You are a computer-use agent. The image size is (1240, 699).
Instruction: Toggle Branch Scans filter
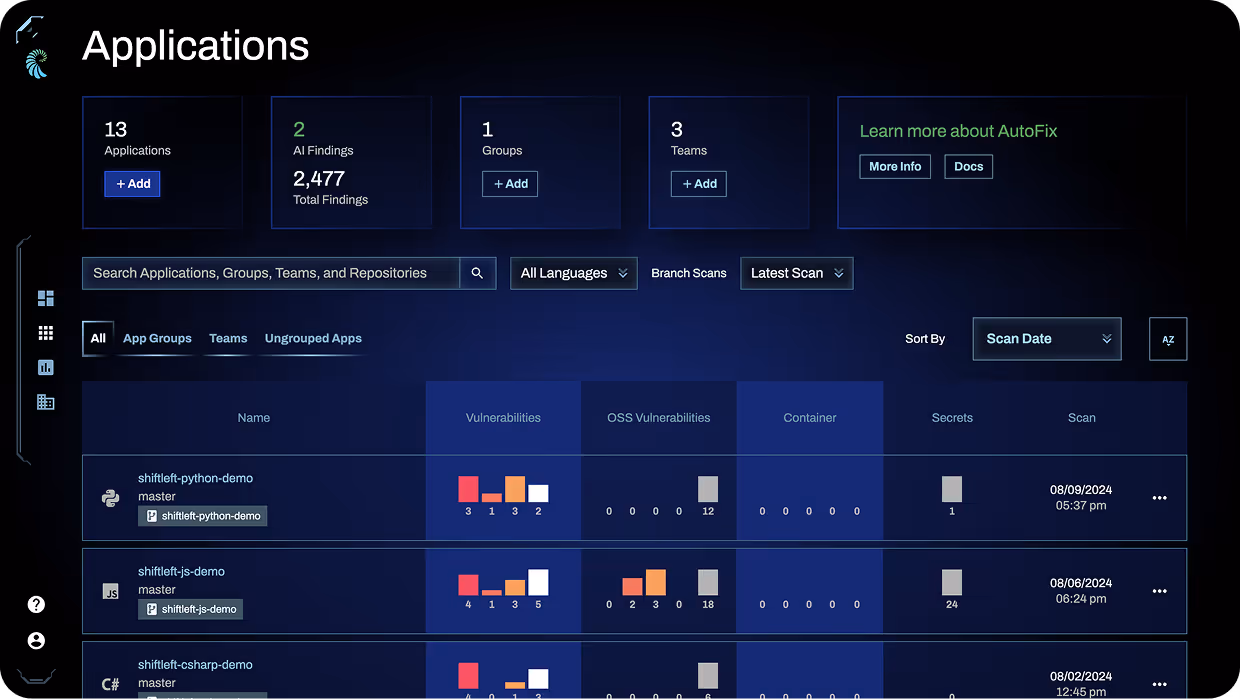click(689, 272)
